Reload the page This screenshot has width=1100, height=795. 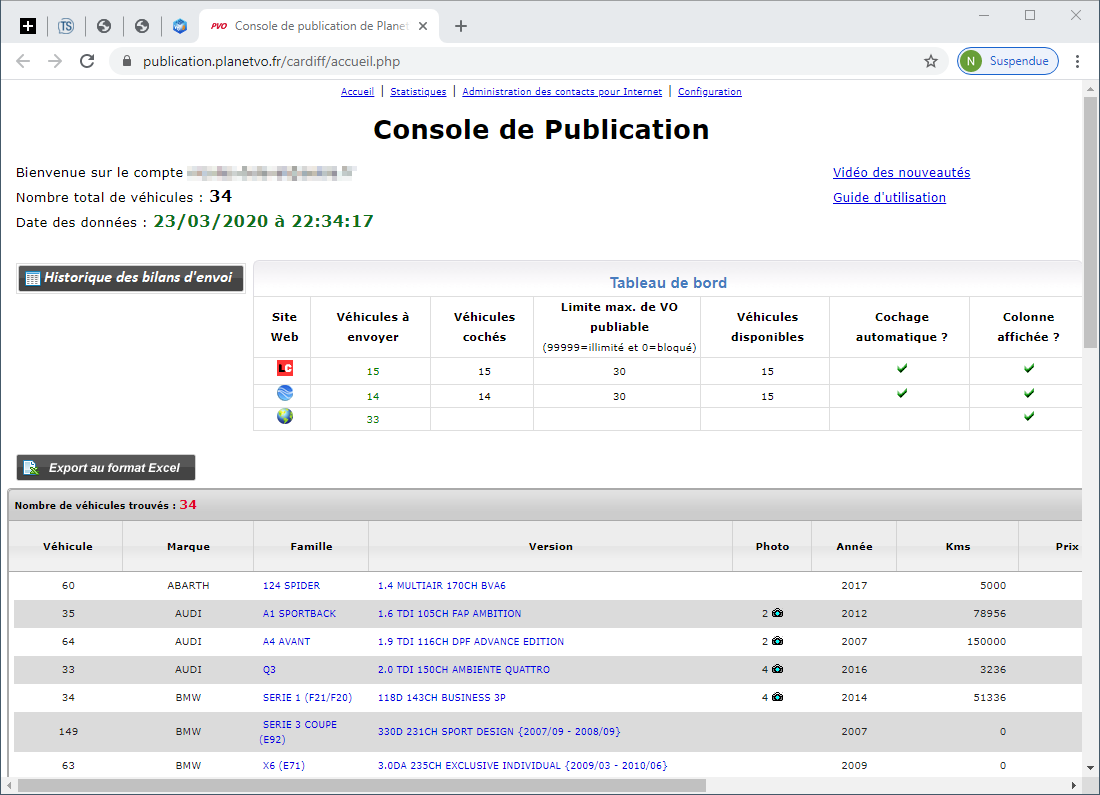pyautogui.click(x=87, y=61)
